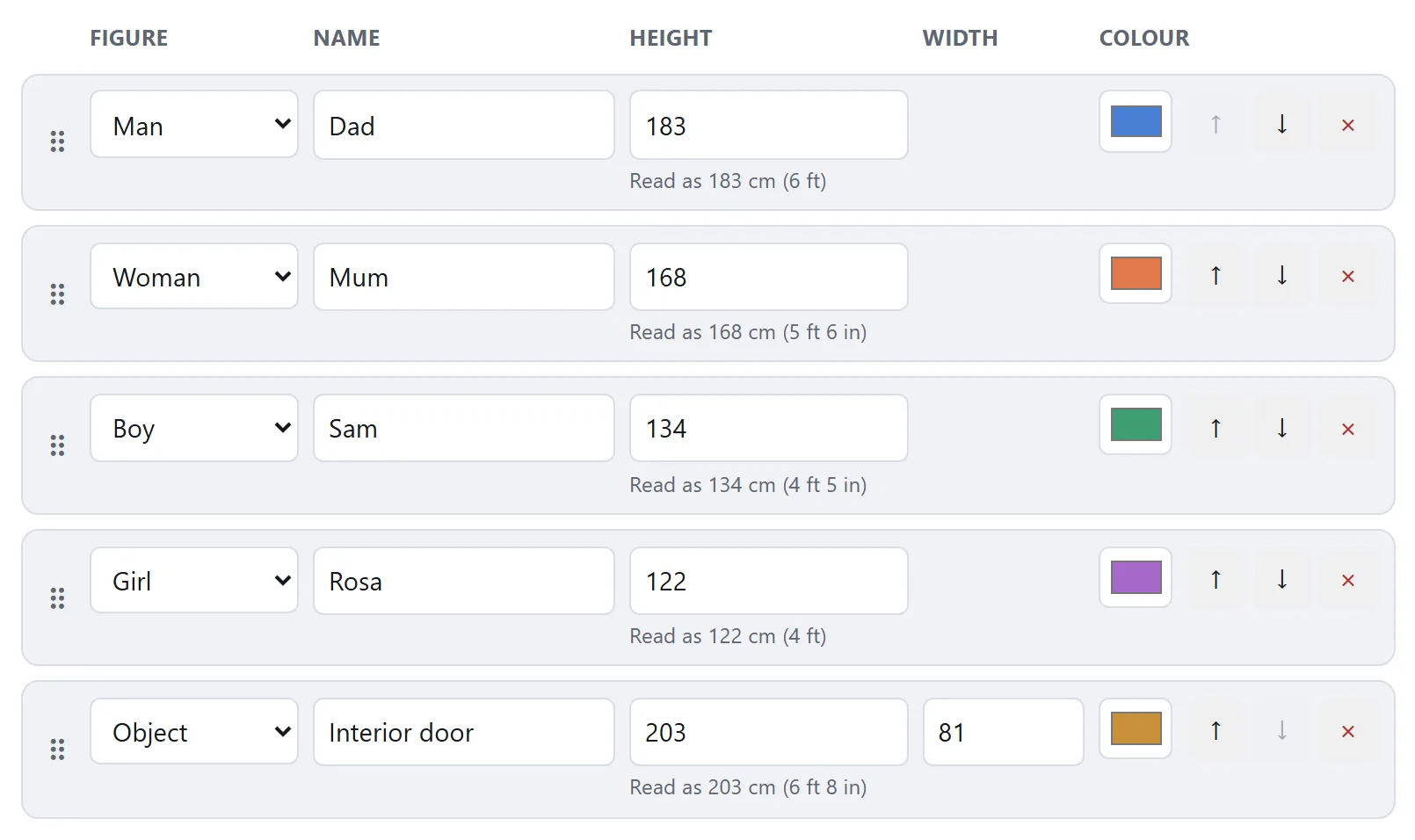Grab the drag handle for Mum row
1415x840 pixels.
click(x=57, y=294)
